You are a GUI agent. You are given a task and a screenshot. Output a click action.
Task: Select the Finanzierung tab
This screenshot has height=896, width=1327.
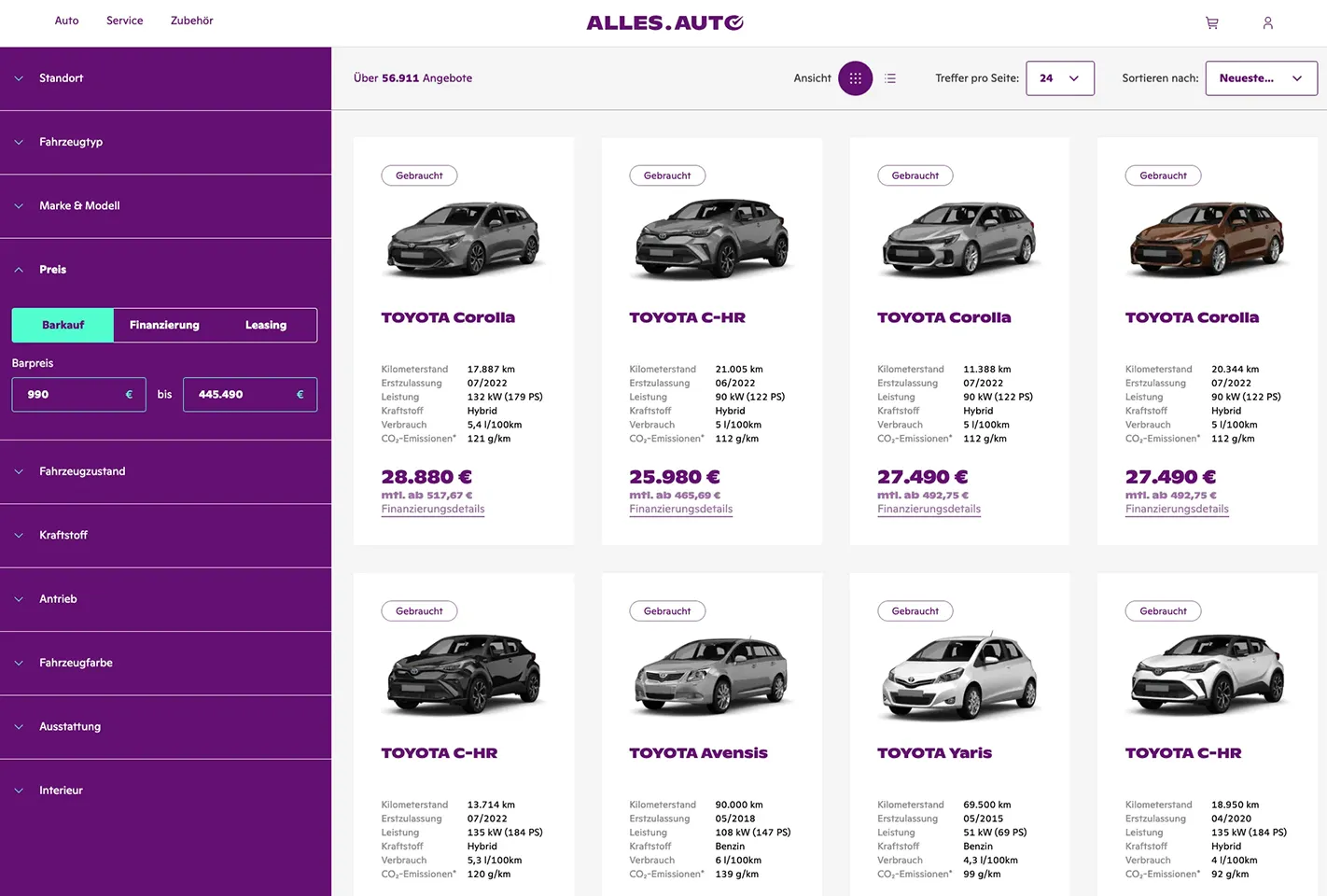click(164, 325)
